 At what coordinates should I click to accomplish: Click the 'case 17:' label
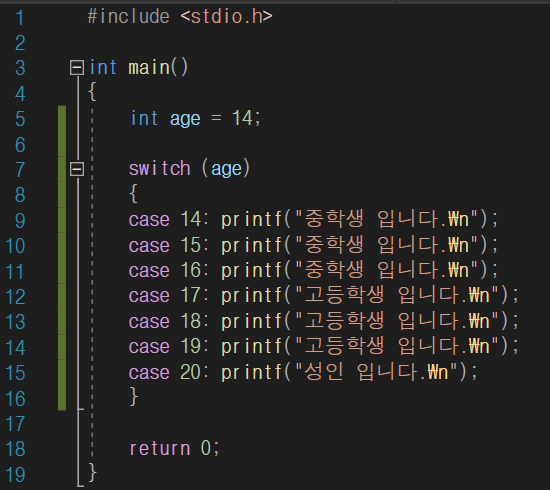[x=169, y=296]
